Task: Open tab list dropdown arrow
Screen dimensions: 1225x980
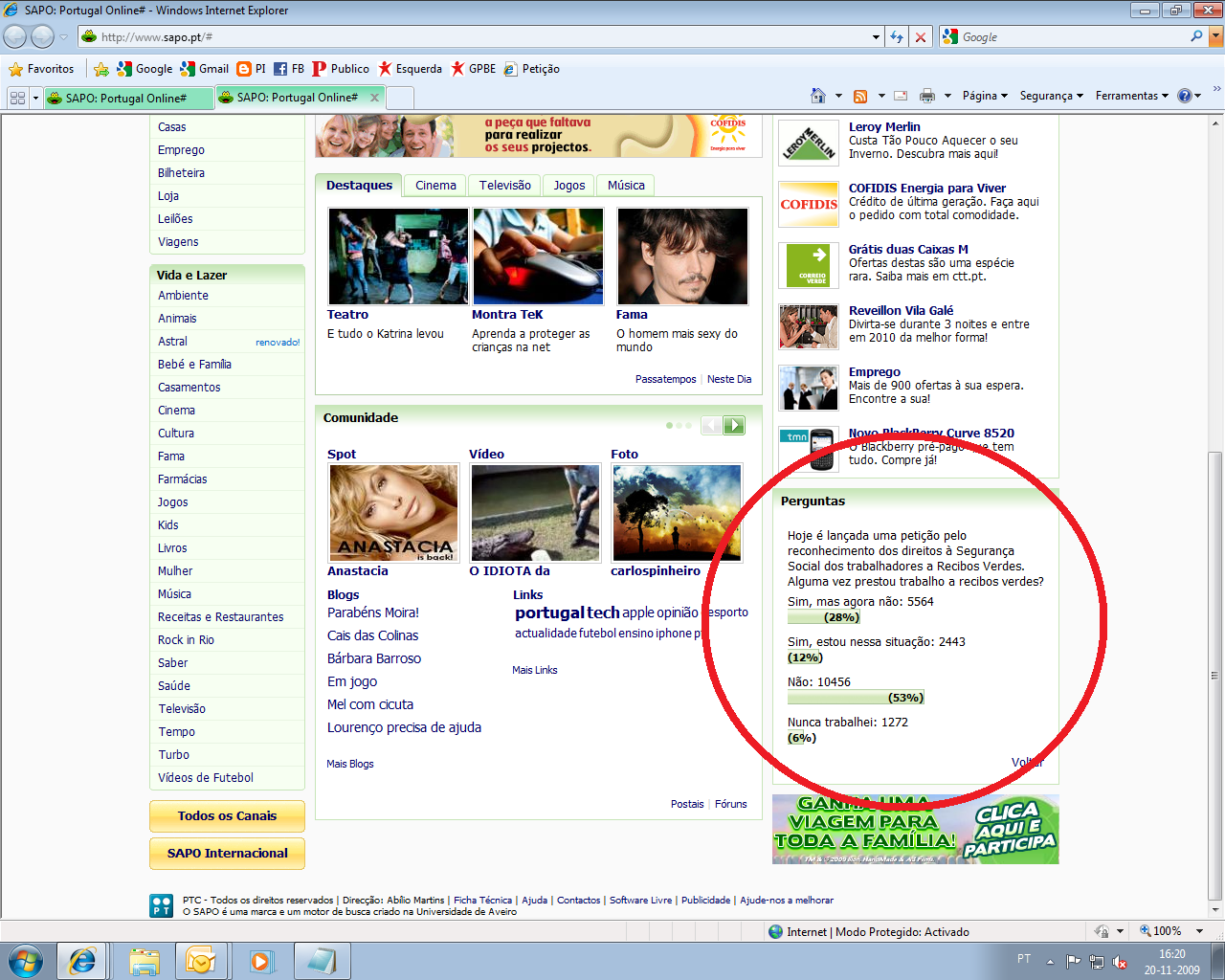Action: (x=35, y=98)
